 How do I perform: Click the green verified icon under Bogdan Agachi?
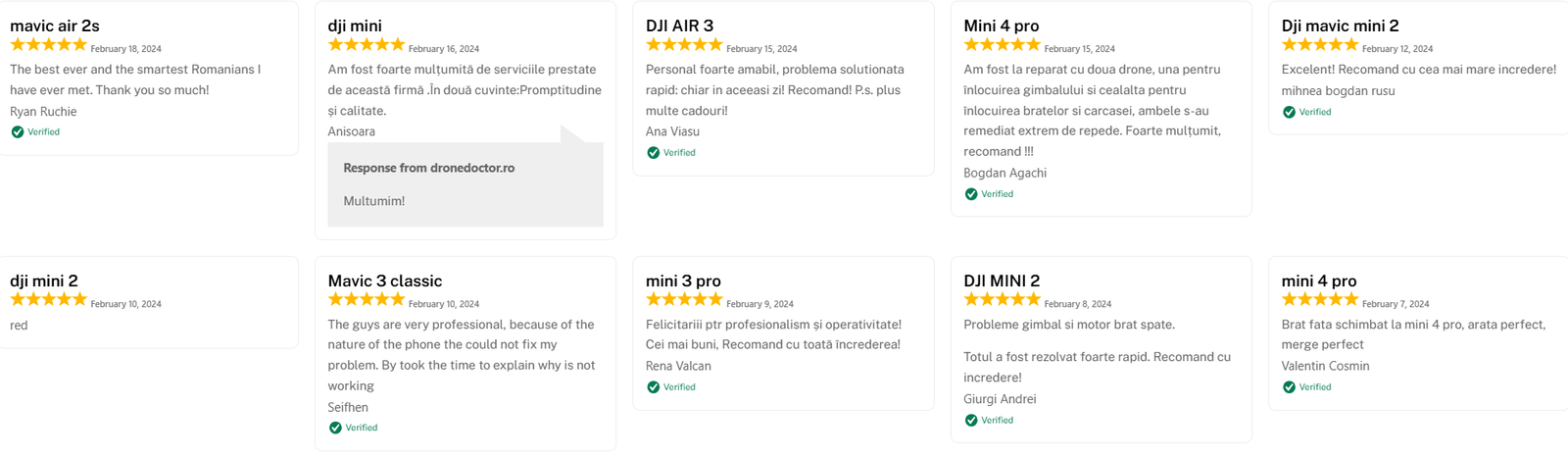(971, 194)
